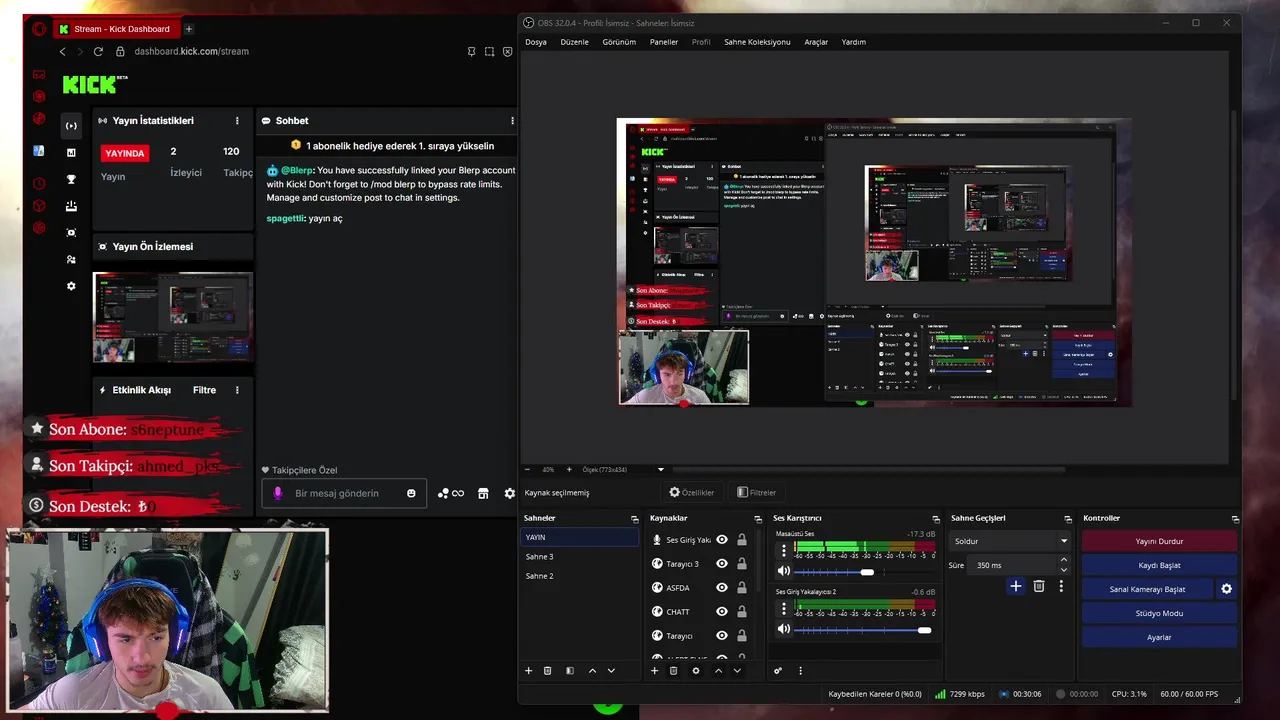Delete the selected scene with the Sahneler trash icon

[547, 670]
